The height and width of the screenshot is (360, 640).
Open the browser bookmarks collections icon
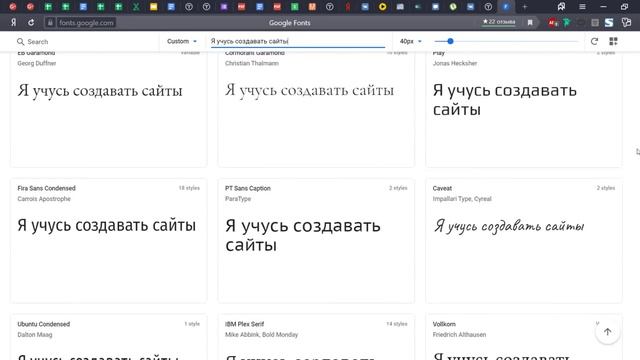click(561, 7)
